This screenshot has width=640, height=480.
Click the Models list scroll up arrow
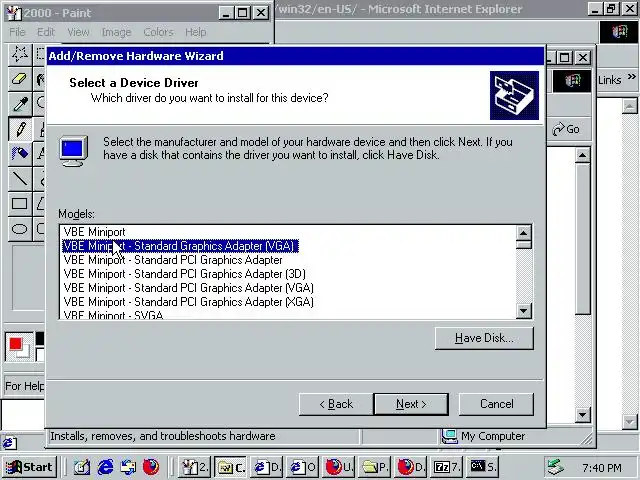(524, 233)
